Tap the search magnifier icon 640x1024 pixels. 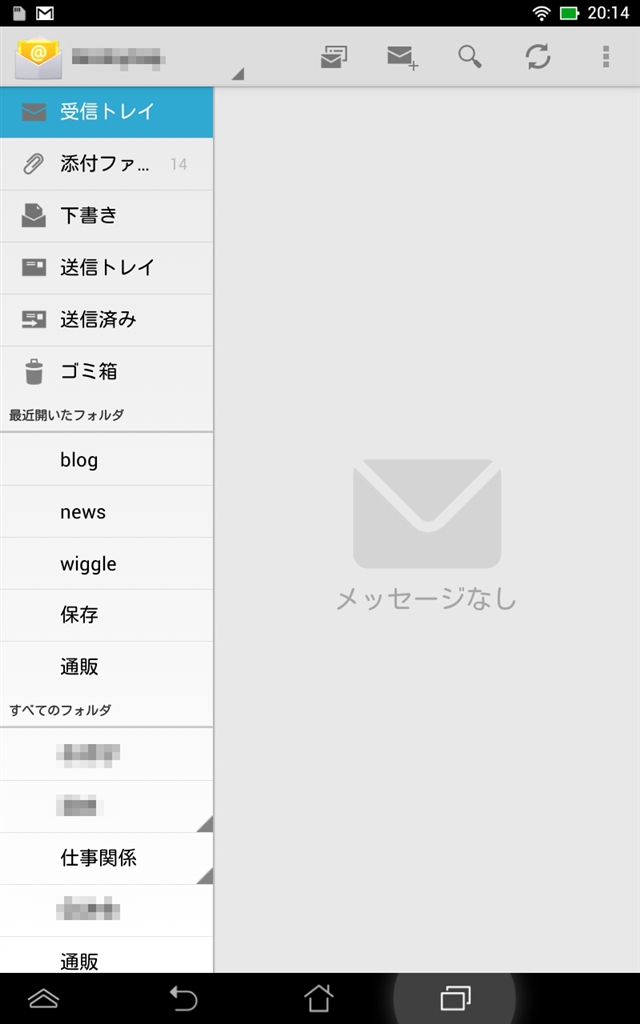click(470, 57)
